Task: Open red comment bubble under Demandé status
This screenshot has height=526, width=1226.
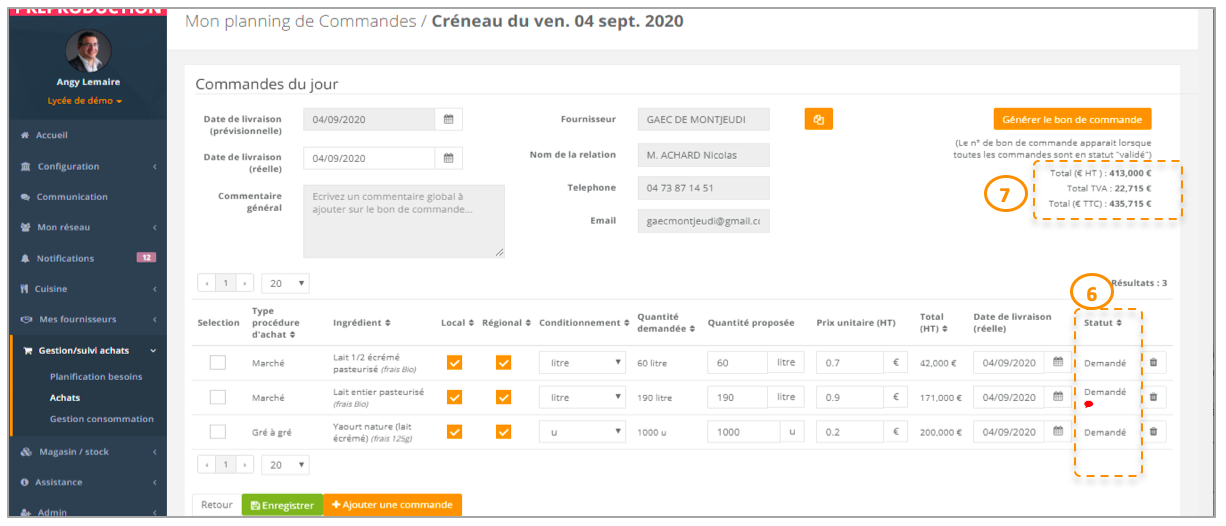Action: point(1089,404)
